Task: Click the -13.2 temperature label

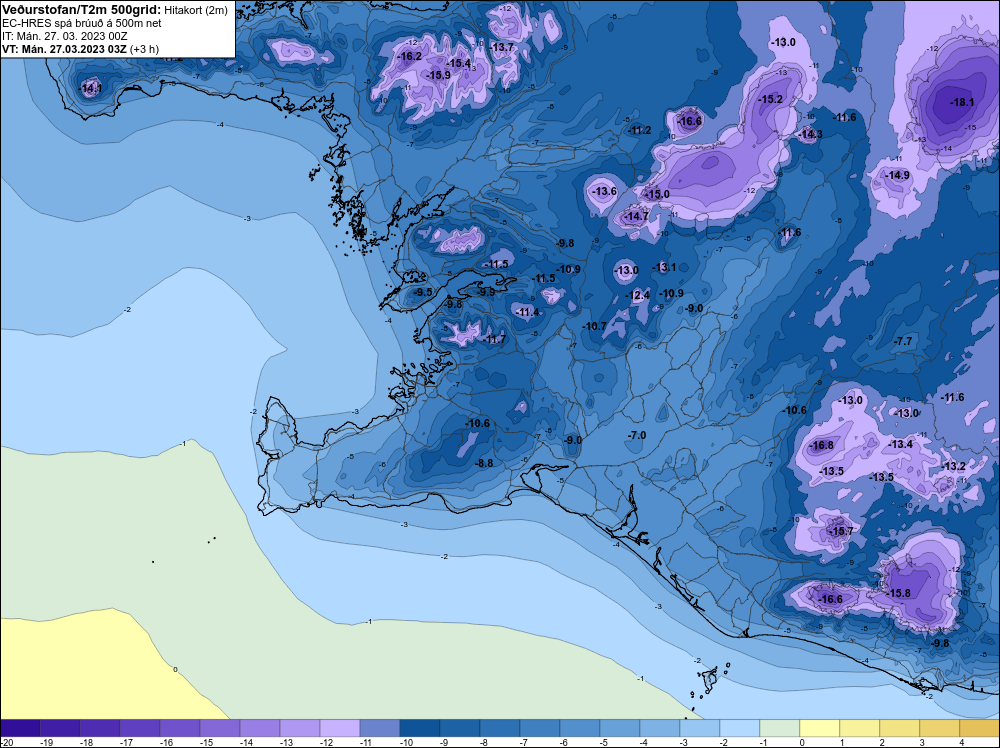Action: [954, 466]
